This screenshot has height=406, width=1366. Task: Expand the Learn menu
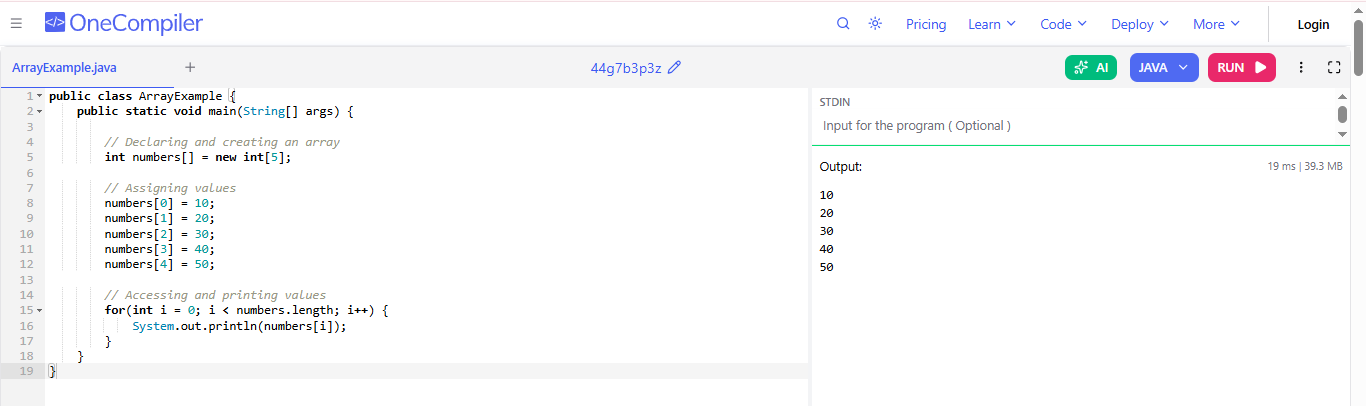pos(991,24)
